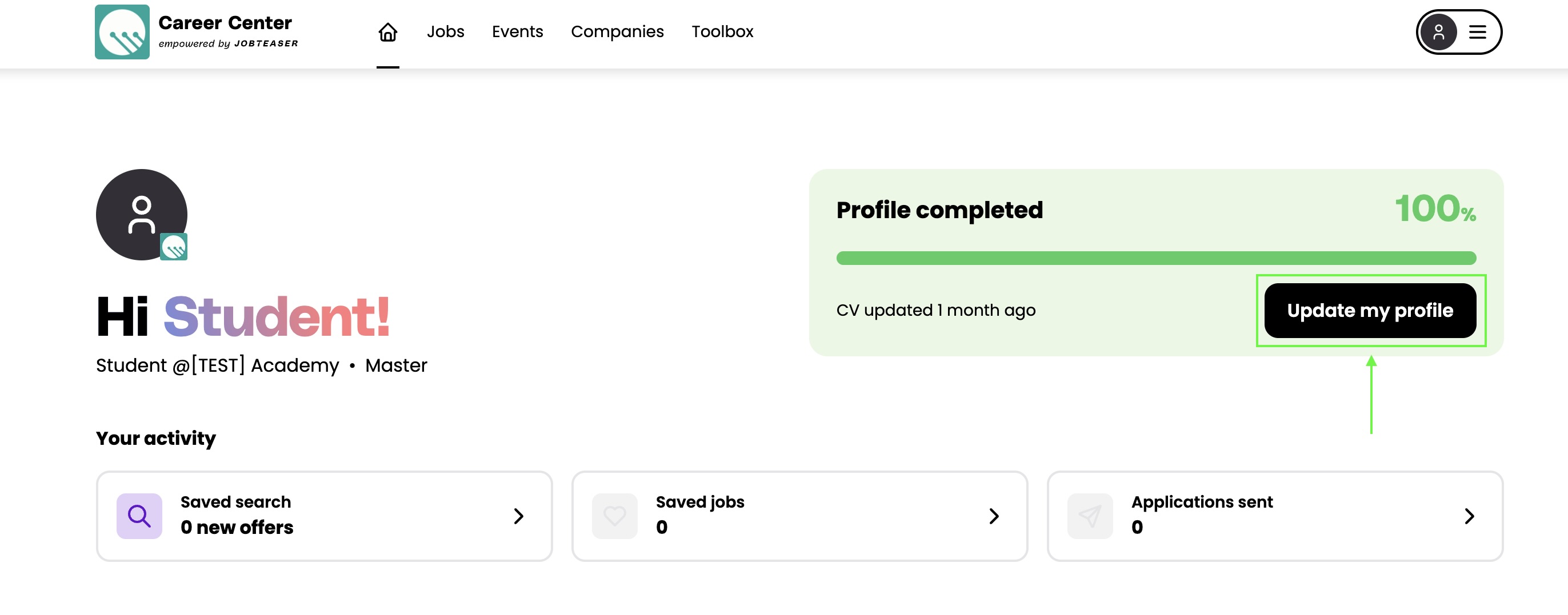Click the profile completion progress bar
Viewport: 1568px width, 615px height.
[x=1156, y=258]
